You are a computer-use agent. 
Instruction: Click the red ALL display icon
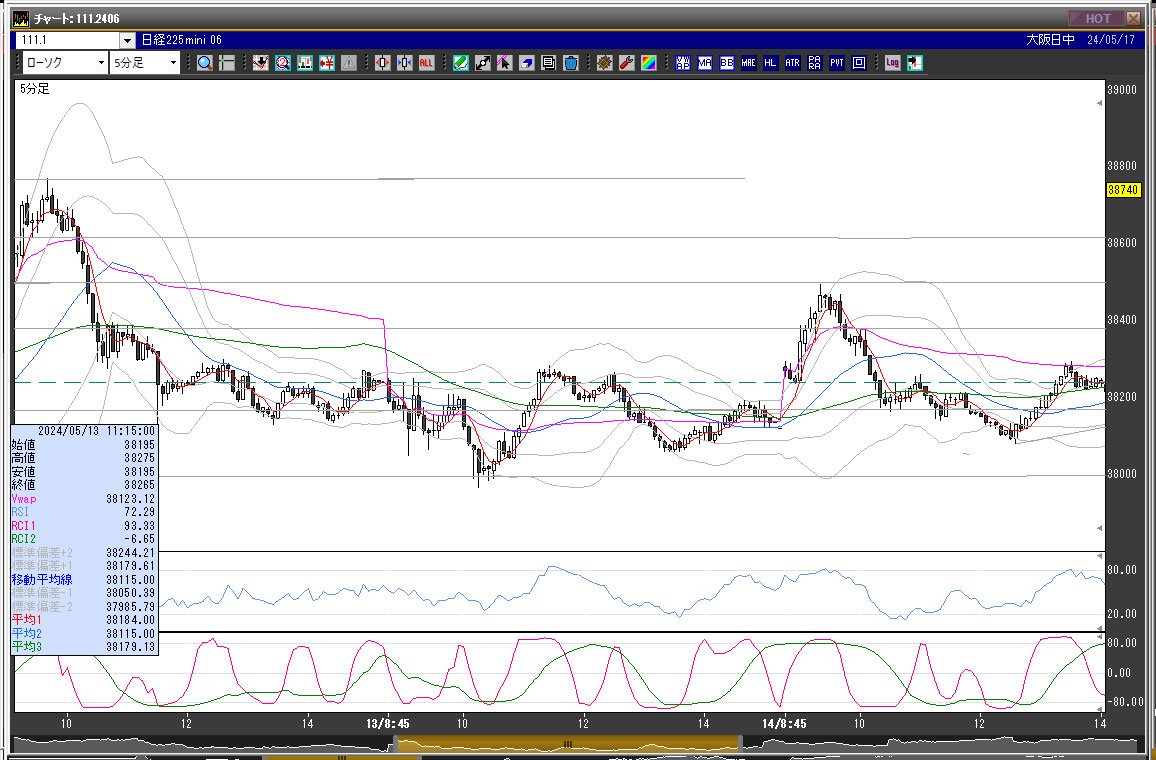click(426, 63)
